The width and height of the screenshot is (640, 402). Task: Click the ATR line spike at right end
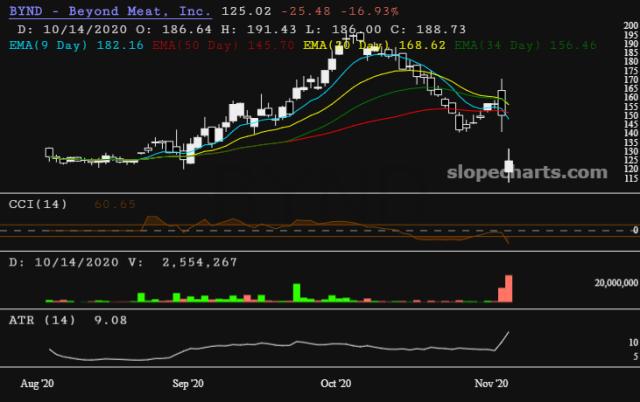509,334
